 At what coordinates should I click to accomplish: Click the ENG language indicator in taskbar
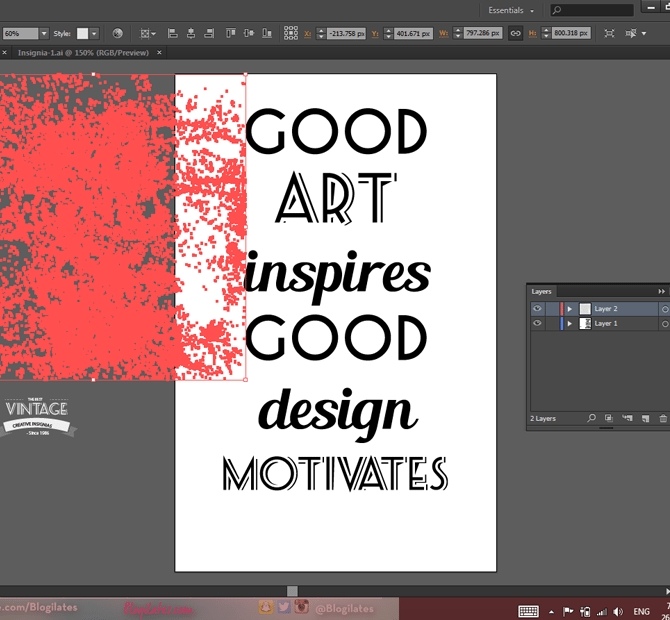pyautogui.click(x=641, y=611)
